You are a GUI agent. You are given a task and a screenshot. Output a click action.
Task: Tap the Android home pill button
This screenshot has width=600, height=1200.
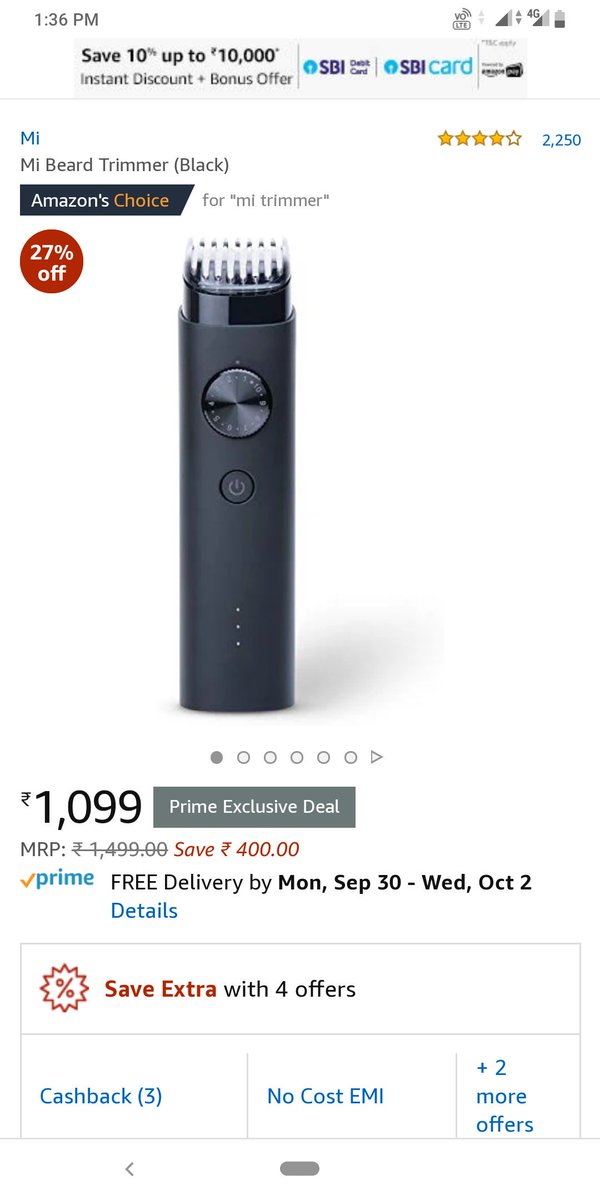tap(300, 1168)
